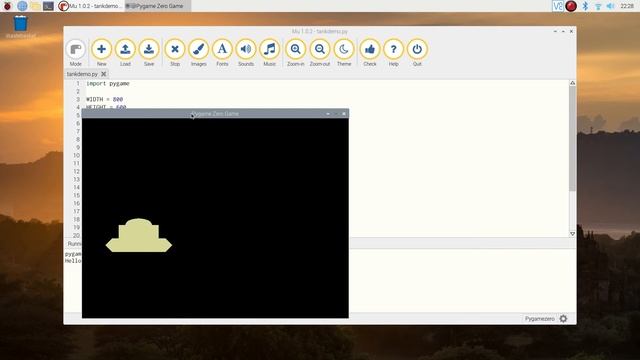Click the Load file button

coord(125,53)
